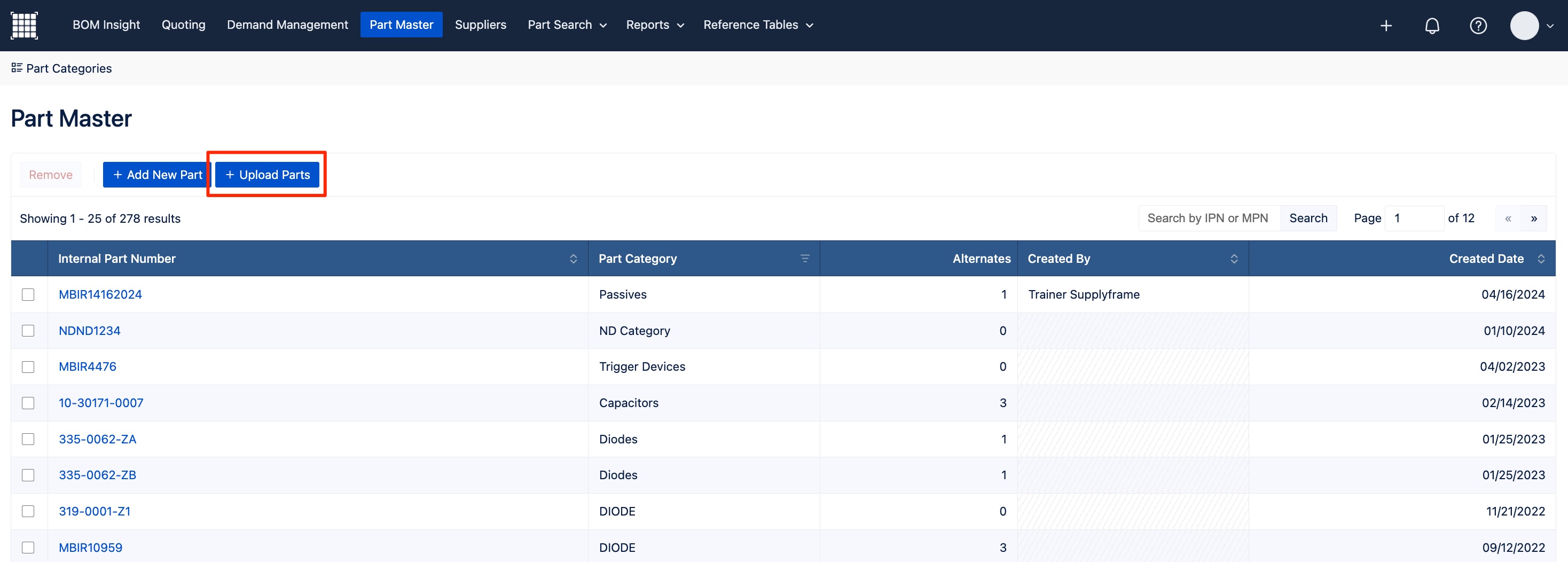The height and width of the screenshot is (562, 1568).
Task: Open Quoting tab
Action: [183, 25]
